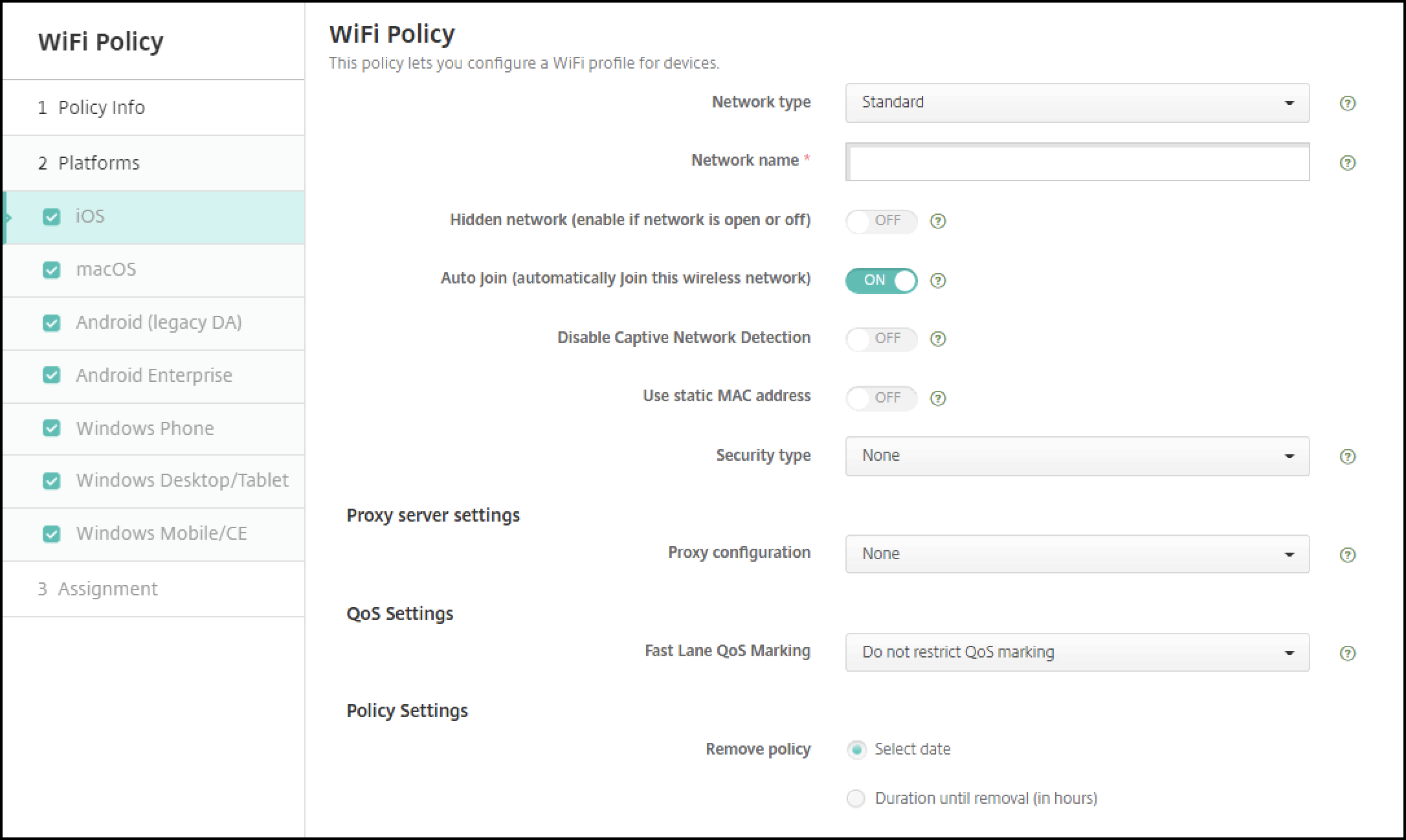The height and width of the screenshot is (840, 1406).
Task: Show help for Fast Lane QoS Marking
Action: [x=1347, y=654]
